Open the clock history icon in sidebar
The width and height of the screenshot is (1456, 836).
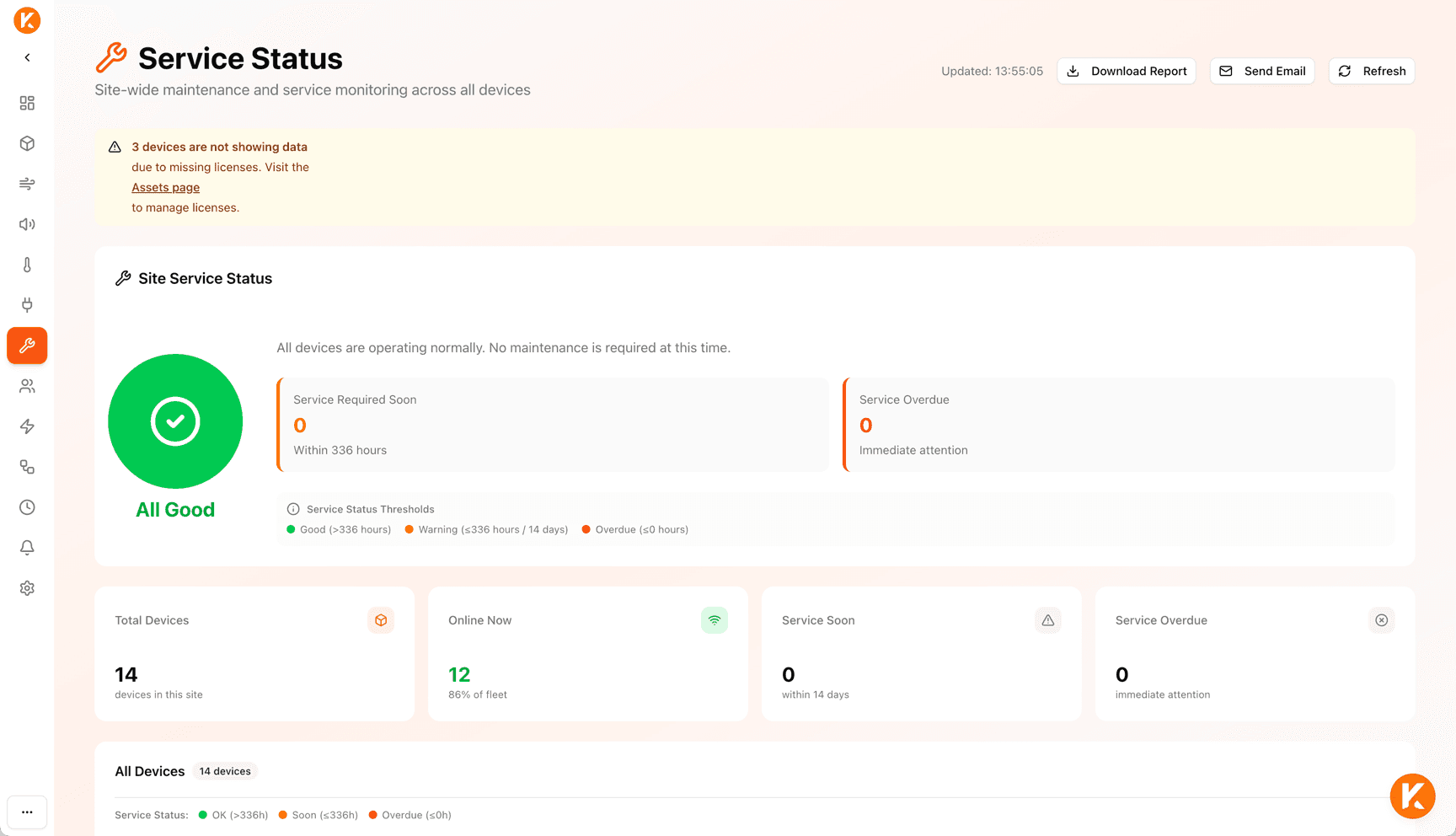[x=27, y=507]
